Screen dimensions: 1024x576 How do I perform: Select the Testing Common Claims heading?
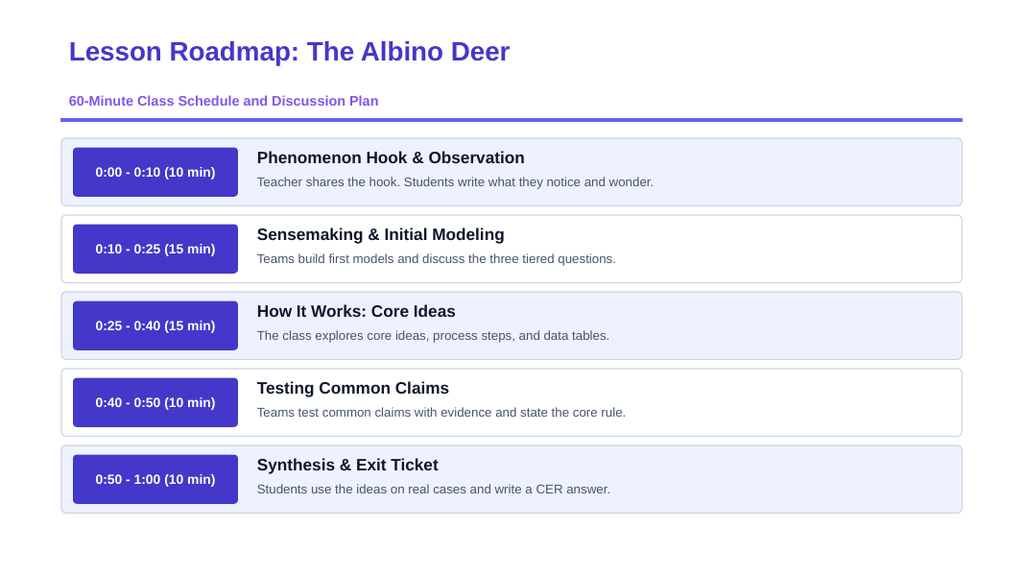coord(353,389)
